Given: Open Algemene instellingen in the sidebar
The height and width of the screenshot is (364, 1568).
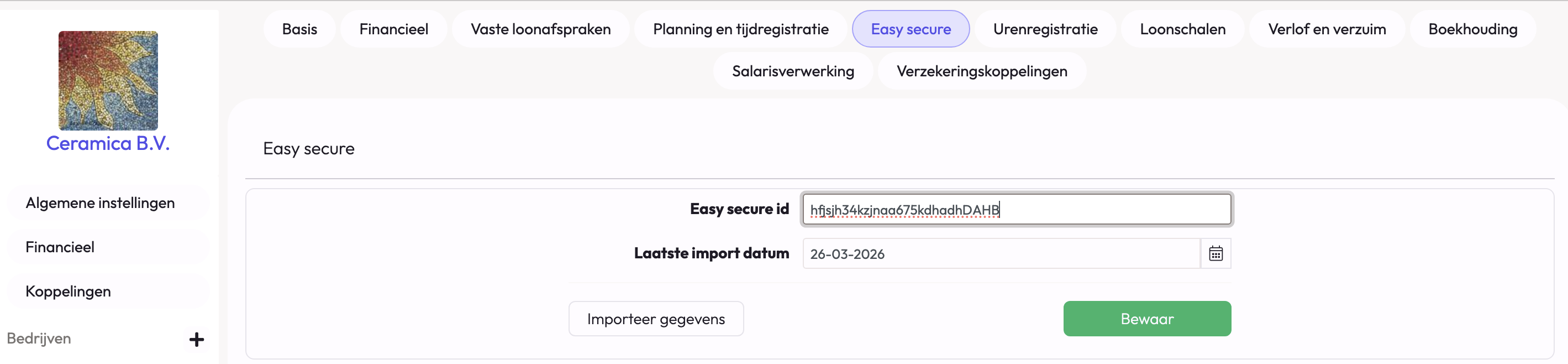Looking at the screenshot, I should (101, 203).
